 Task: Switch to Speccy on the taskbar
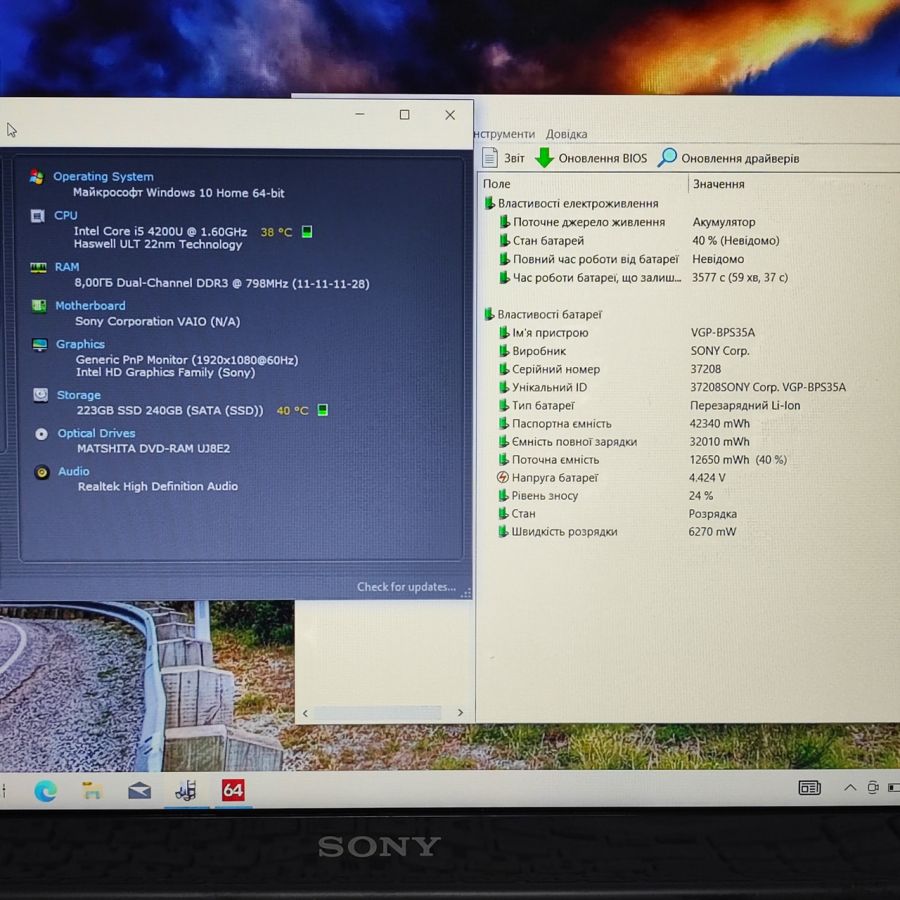coord(186,790)
